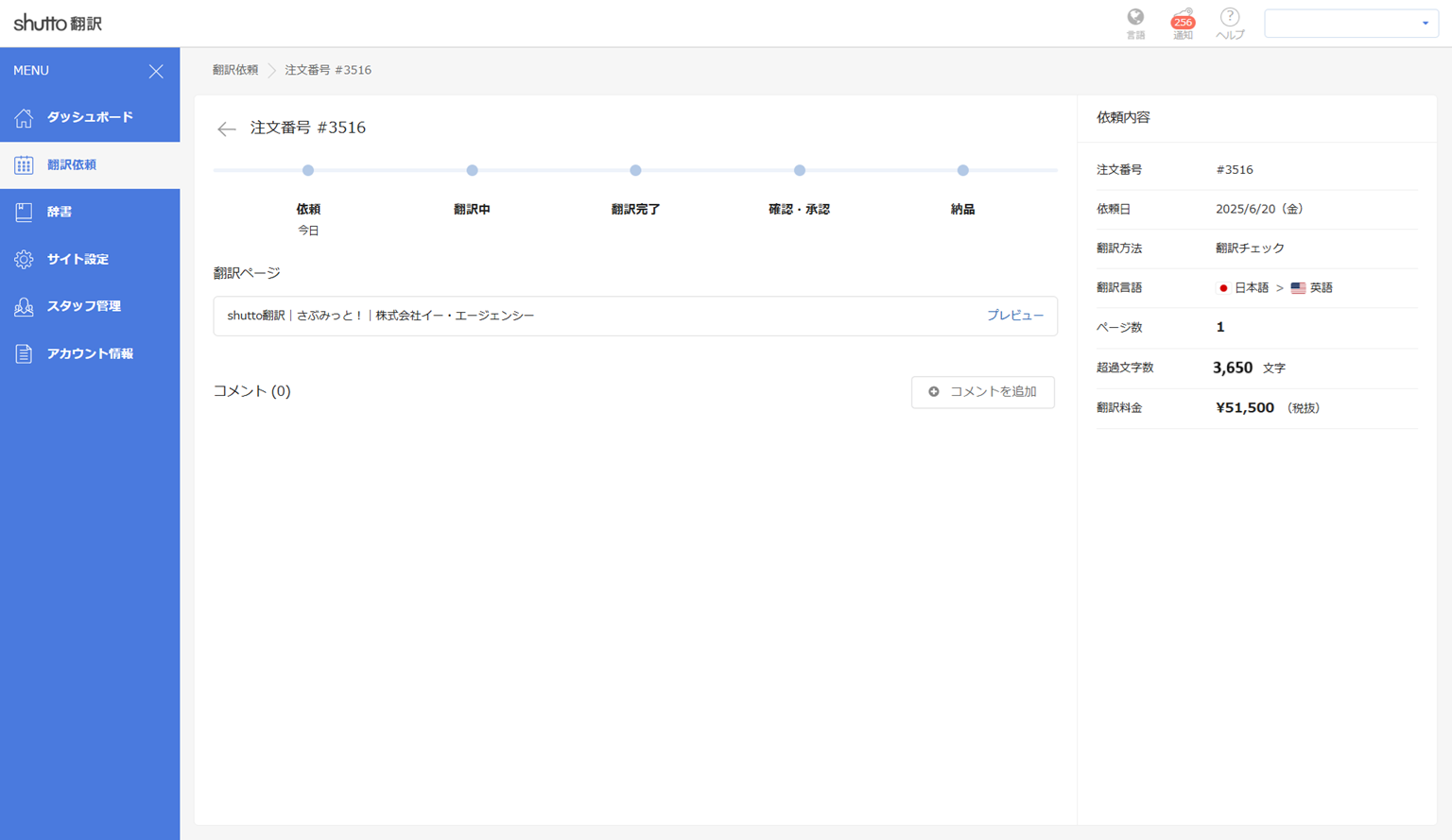Click the 翻訳完了 step label
Image resolution: width=1452 pixels, height=840 pixels.
[635, 210]
